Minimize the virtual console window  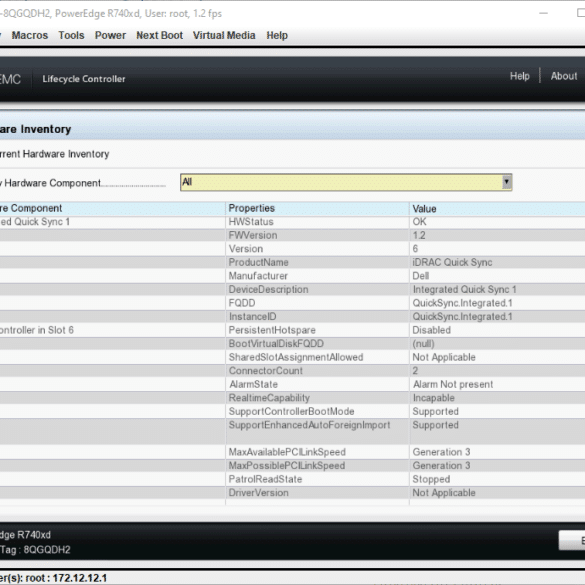544,13
